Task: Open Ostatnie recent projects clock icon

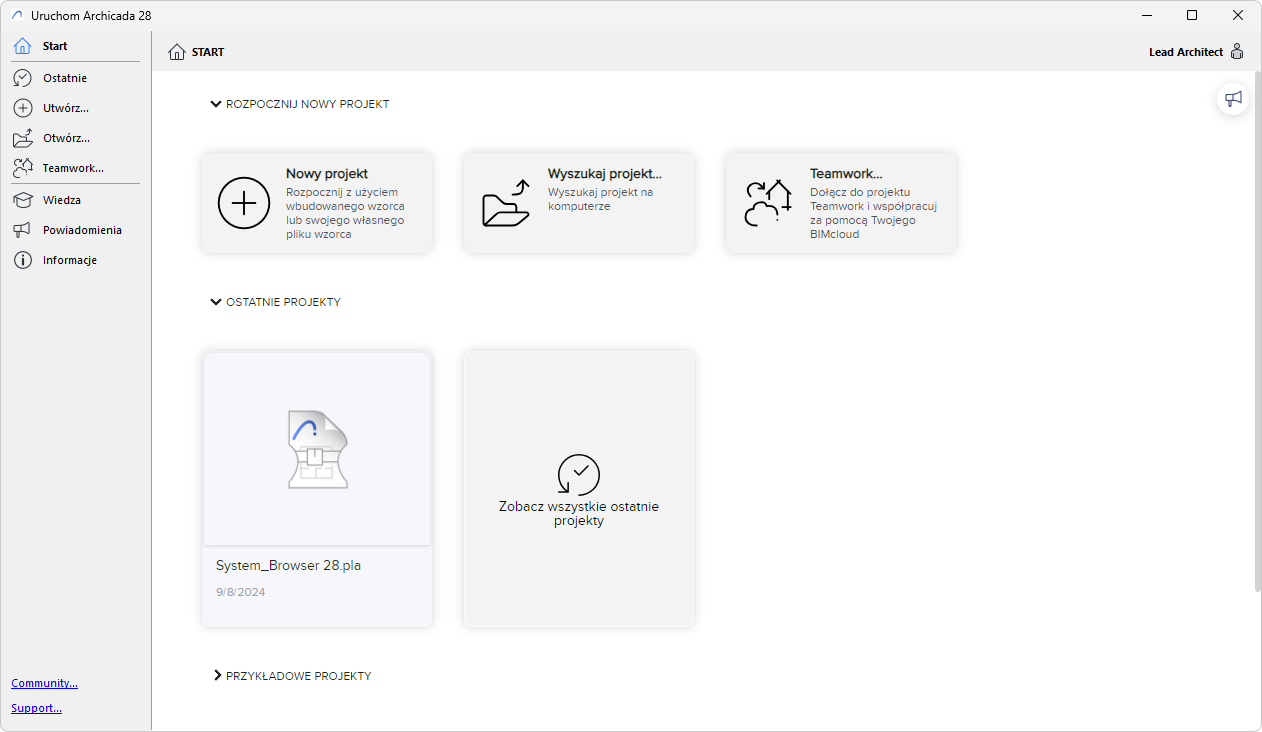Action: pyautogui.click(x=22, y=78)
